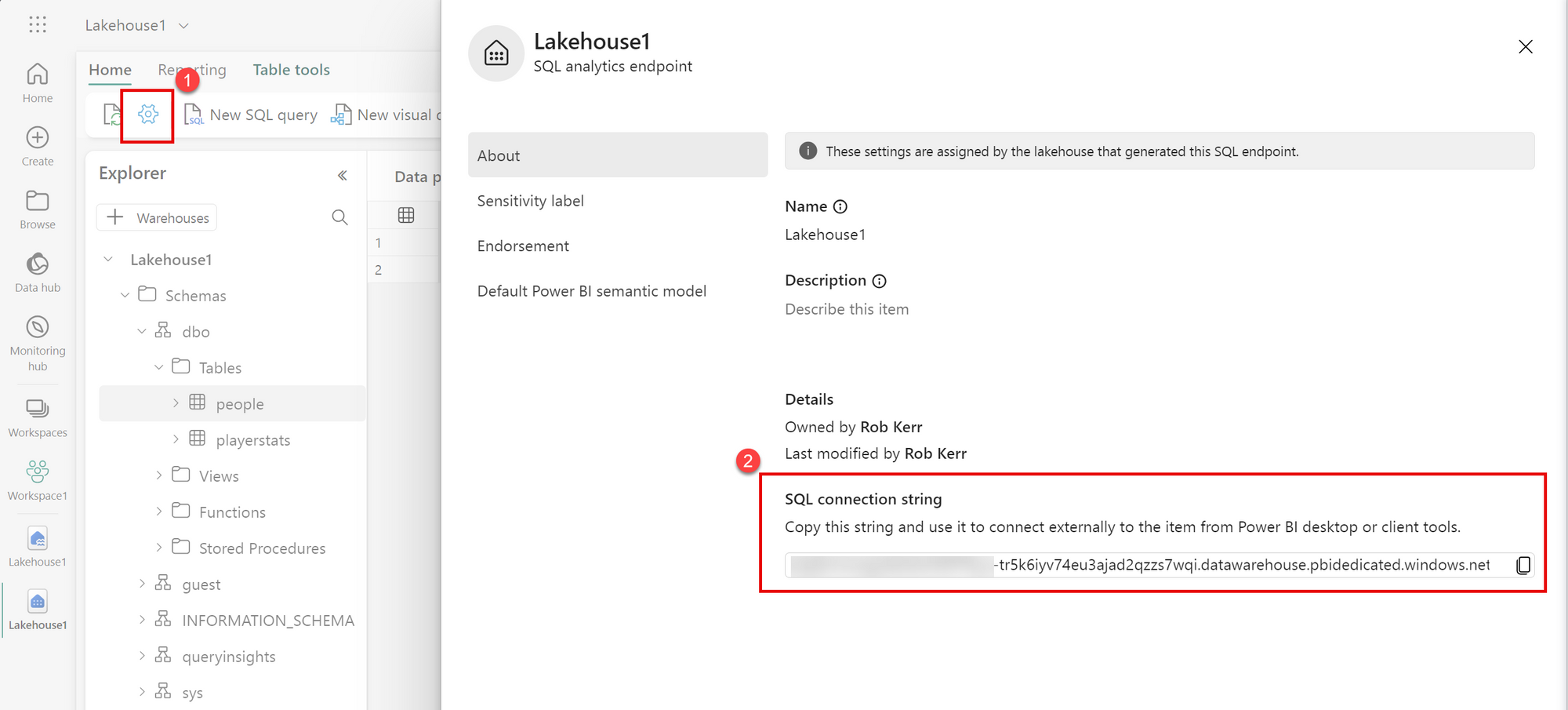The image size is (1568, 710).
Task: Open the settings gear icon in toolbar
Action: point(147,115)
